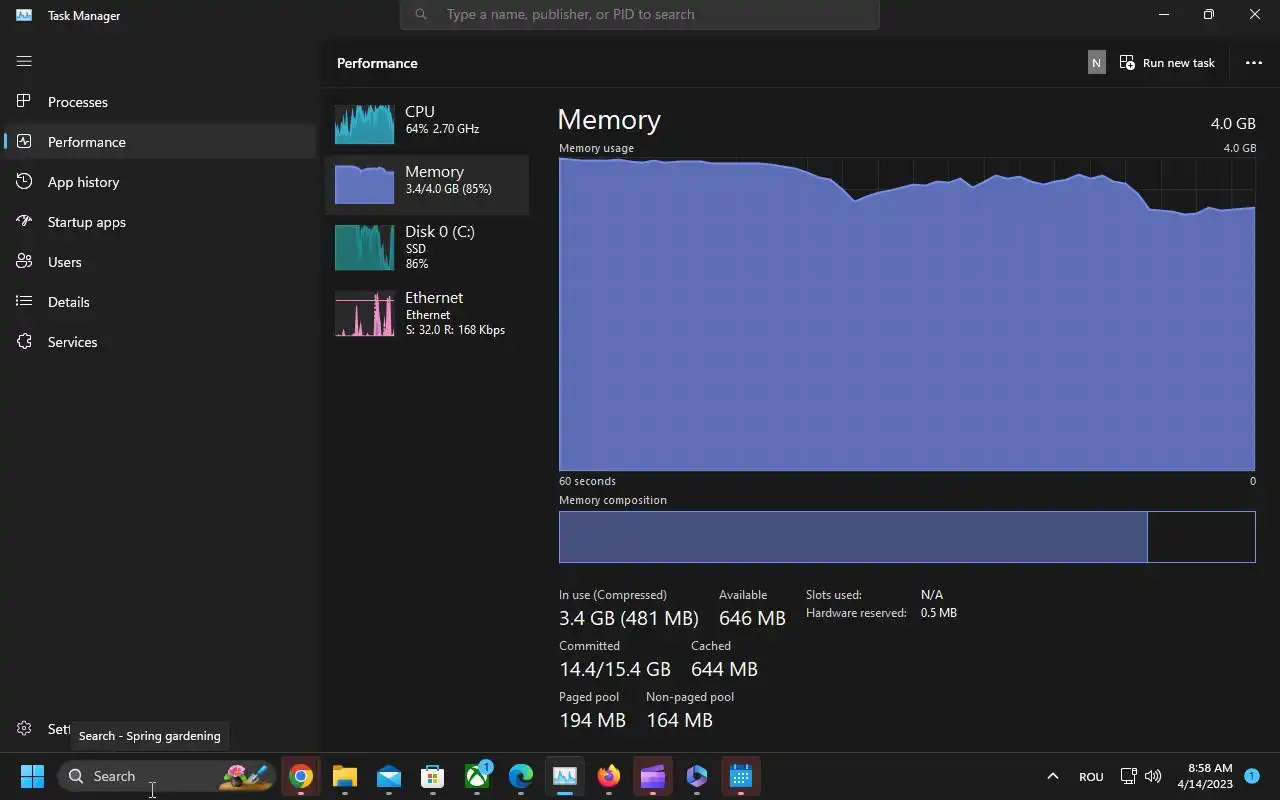The image size is (1280, 800).
Task: Open network status tray icon
Action: 1129,776
